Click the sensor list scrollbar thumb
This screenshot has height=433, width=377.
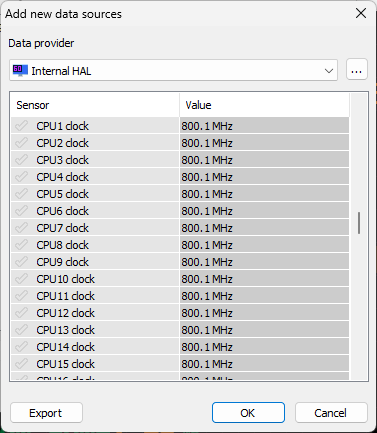point(359,223)
